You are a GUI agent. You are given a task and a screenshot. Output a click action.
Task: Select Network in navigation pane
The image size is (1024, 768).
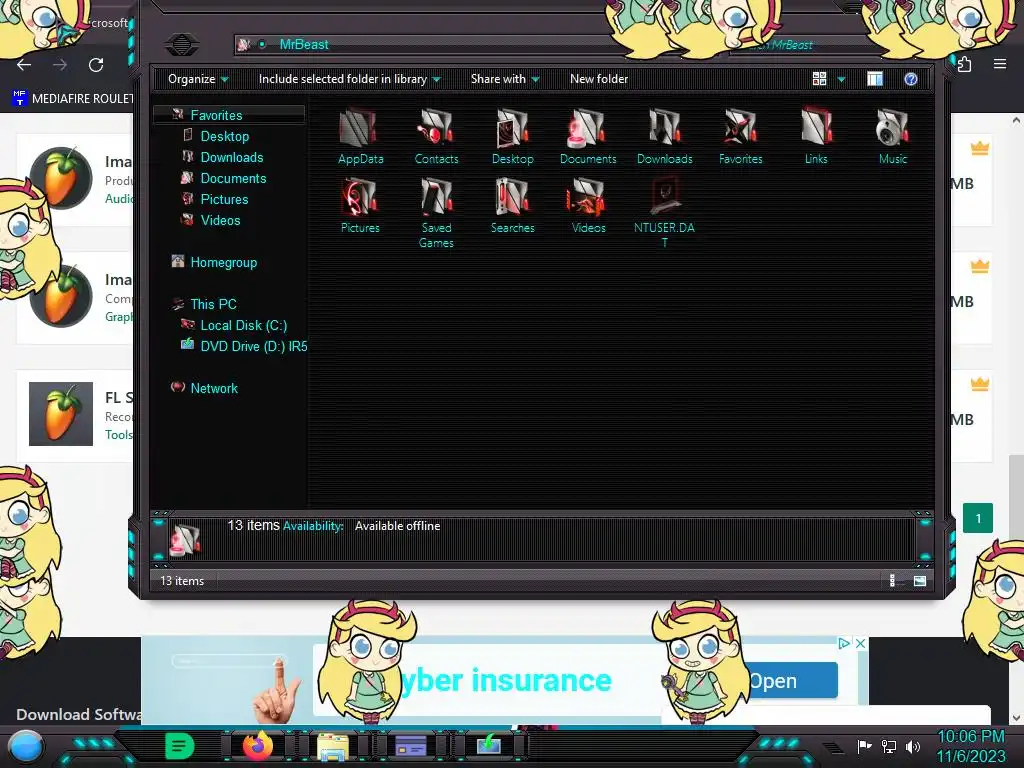(x=214, y=388)
